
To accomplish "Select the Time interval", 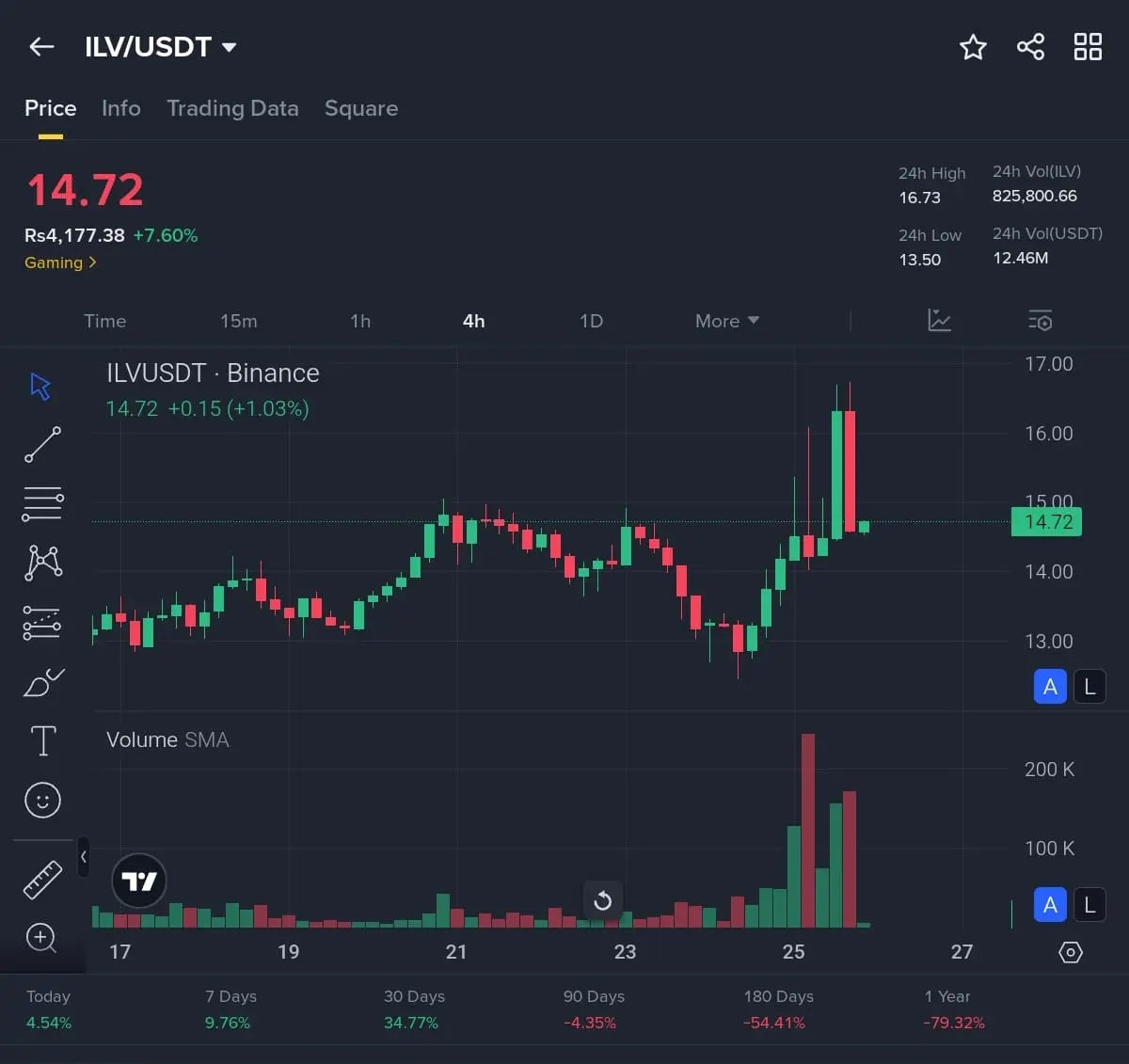I will pyautogui.click(x=104, y=321).
